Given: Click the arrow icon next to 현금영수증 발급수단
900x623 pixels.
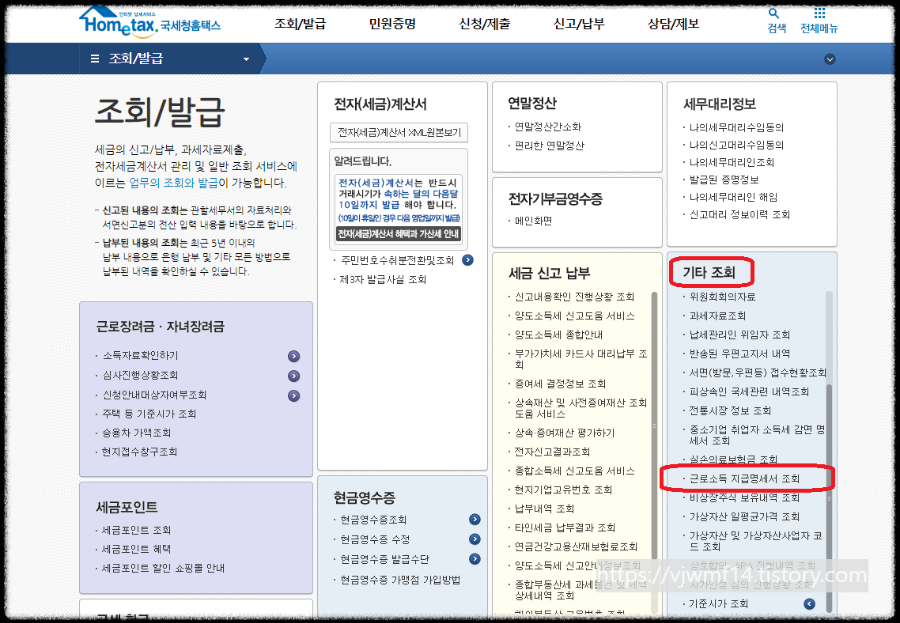Looking at the screenshot, I should point(475,557).
